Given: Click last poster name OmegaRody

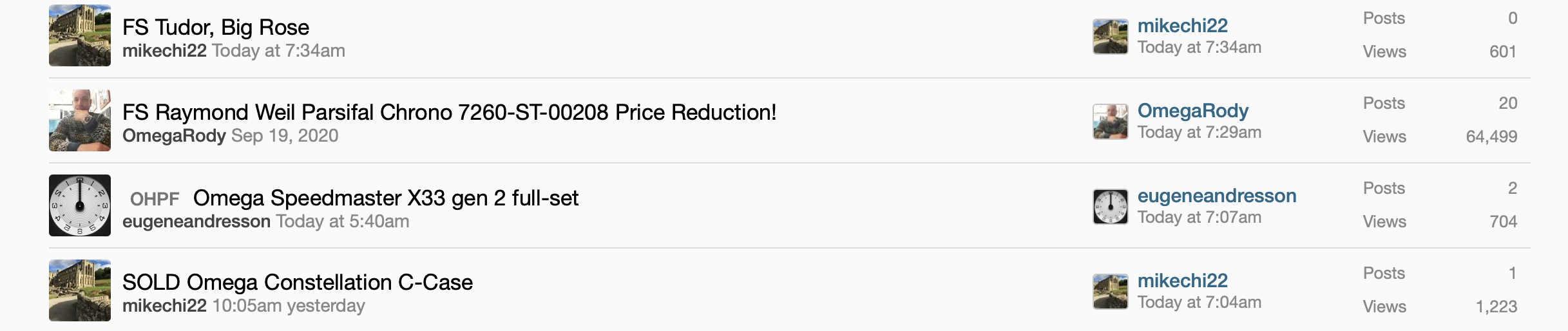Looking at the screenshot, I should pyautogui.click(x=1192, y=111).
